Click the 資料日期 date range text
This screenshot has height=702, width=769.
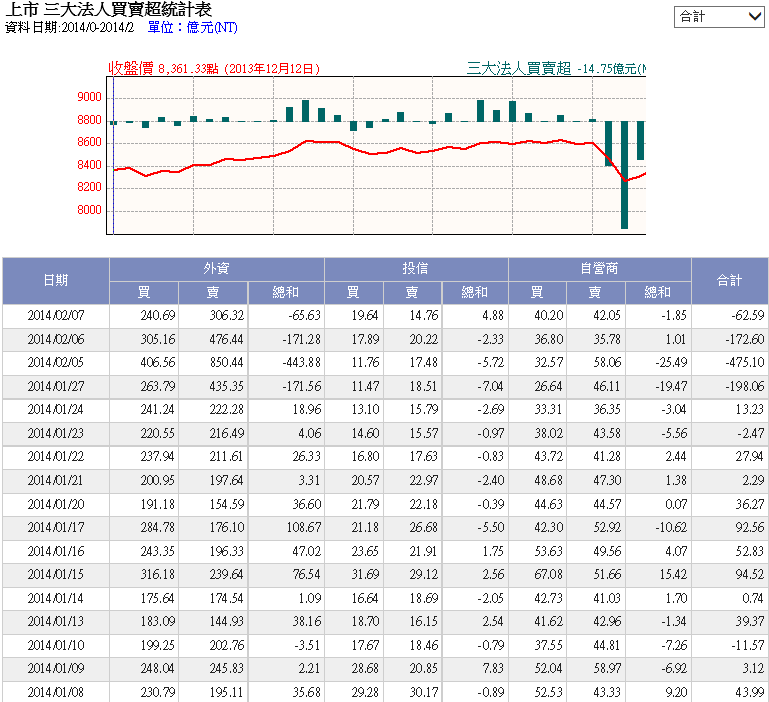[69, 27]
